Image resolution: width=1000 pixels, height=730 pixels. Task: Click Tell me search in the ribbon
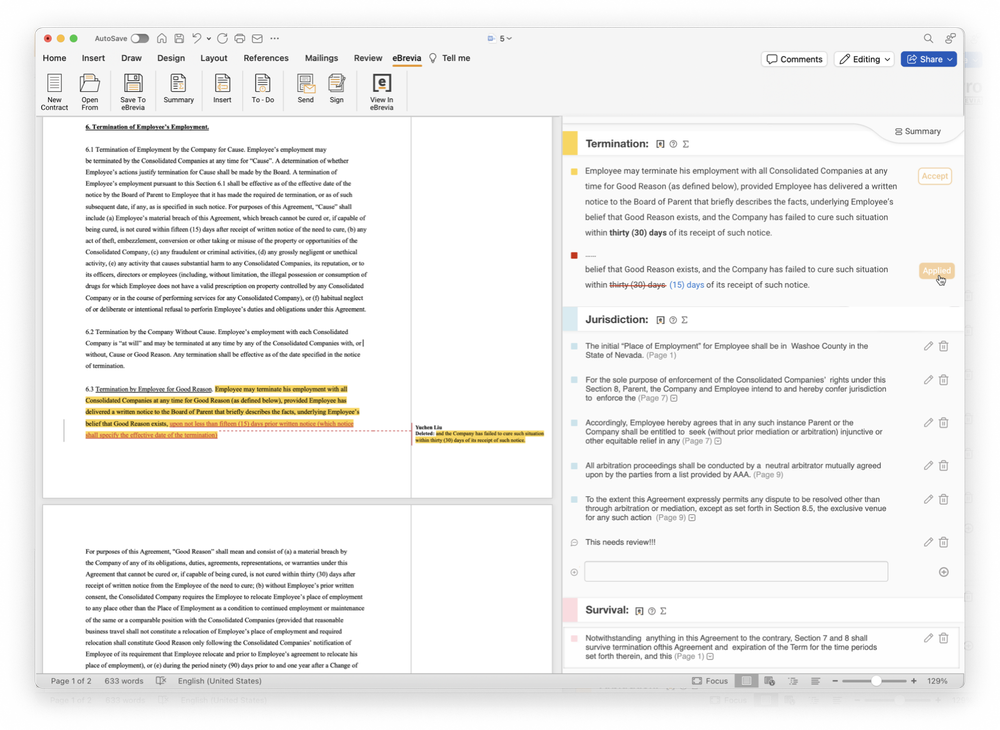click(x=449, y=58)
